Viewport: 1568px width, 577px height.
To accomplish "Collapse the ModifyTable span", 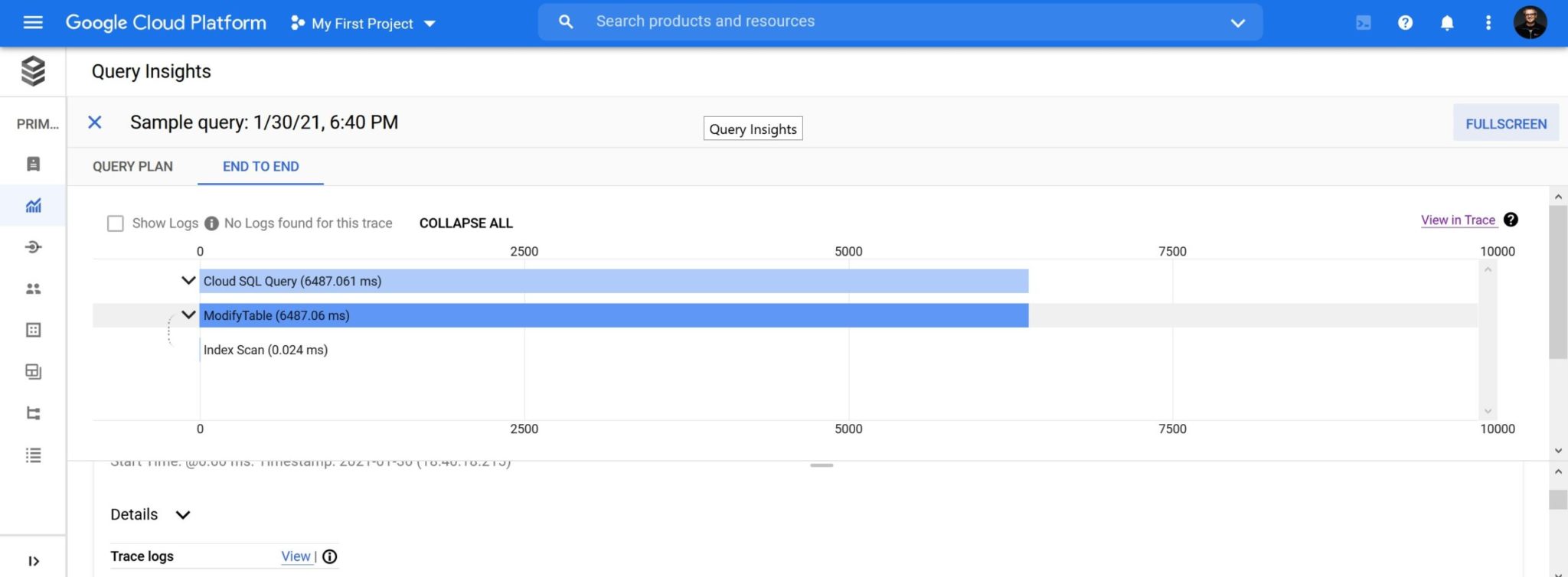I will 188,315.
